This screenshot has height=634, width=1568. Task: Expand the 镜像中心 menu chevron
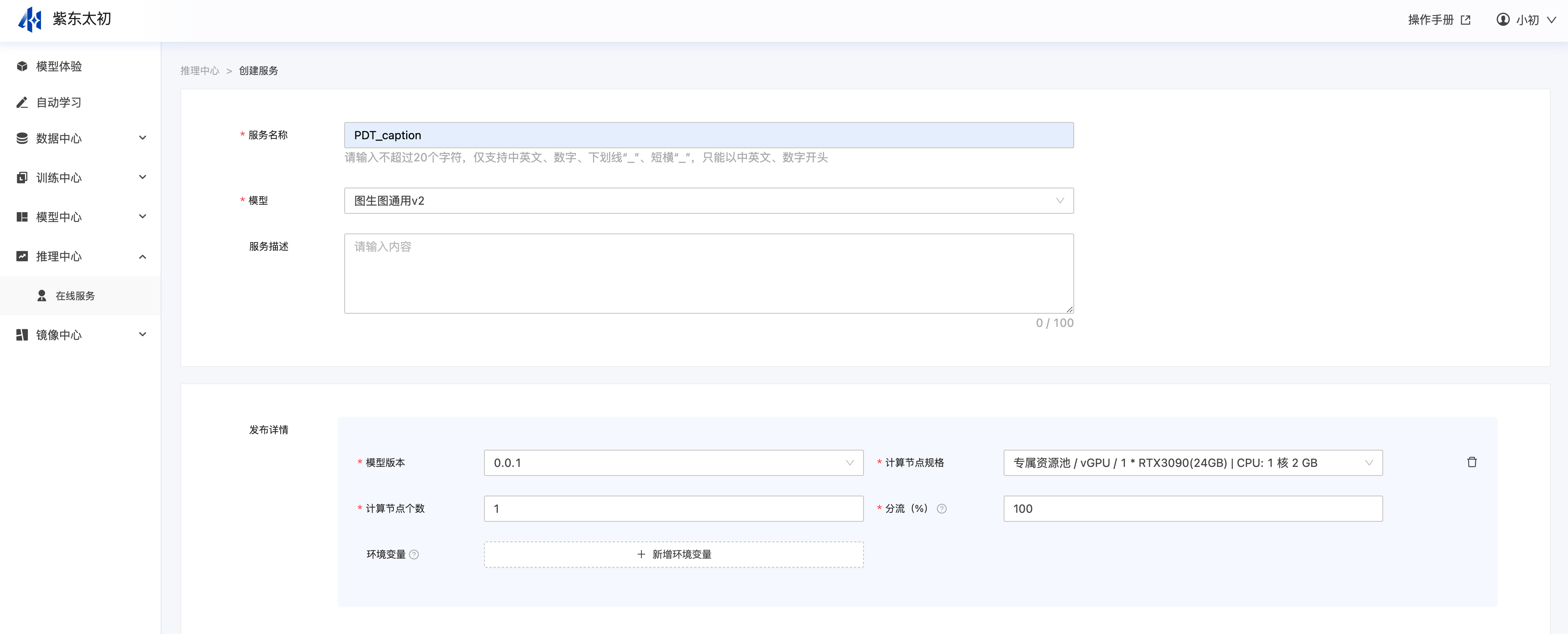143,335
